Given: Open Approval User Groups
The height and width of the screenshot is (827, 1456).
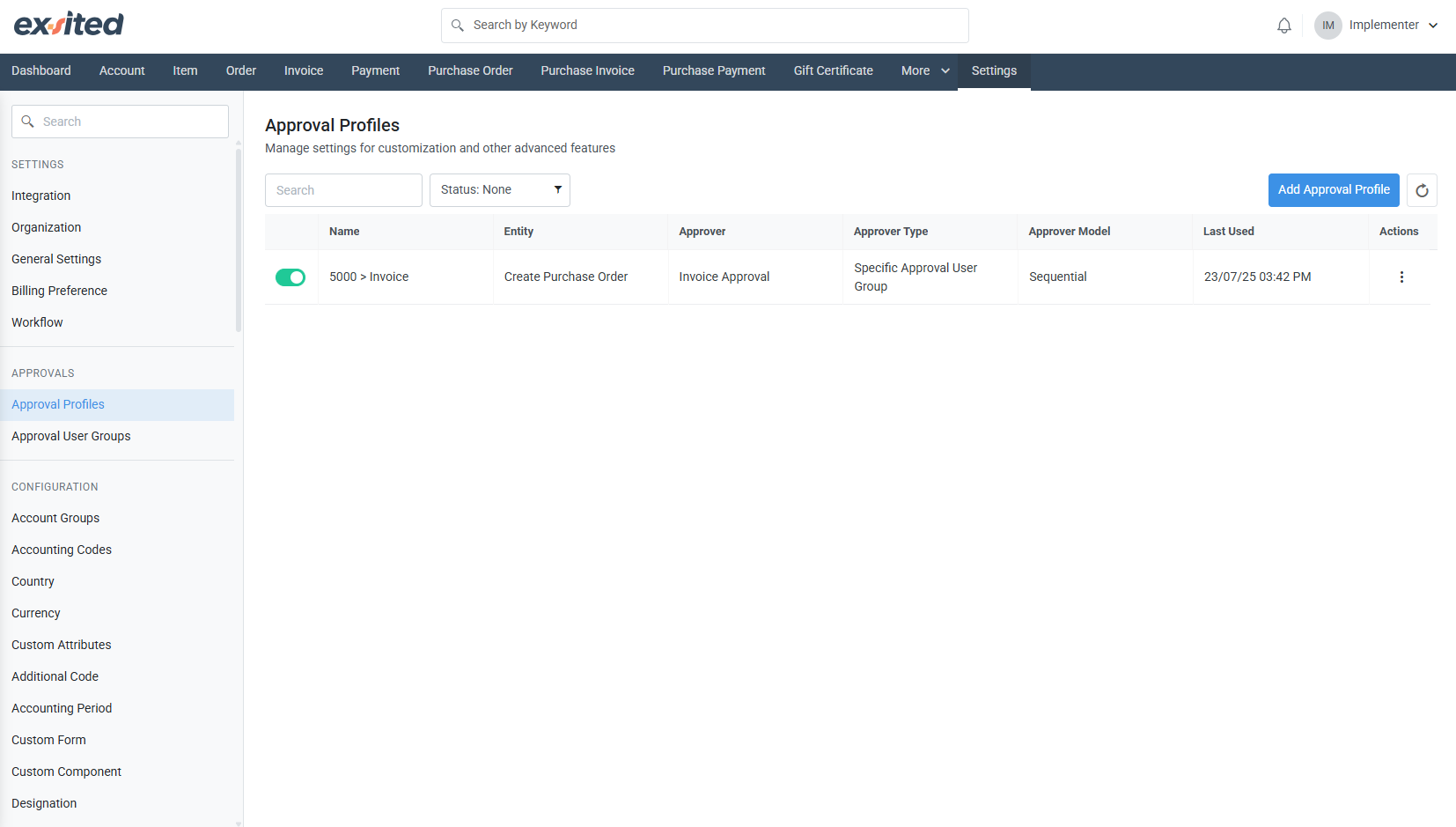Looking at the screenshot, I should tap(117, 436).
